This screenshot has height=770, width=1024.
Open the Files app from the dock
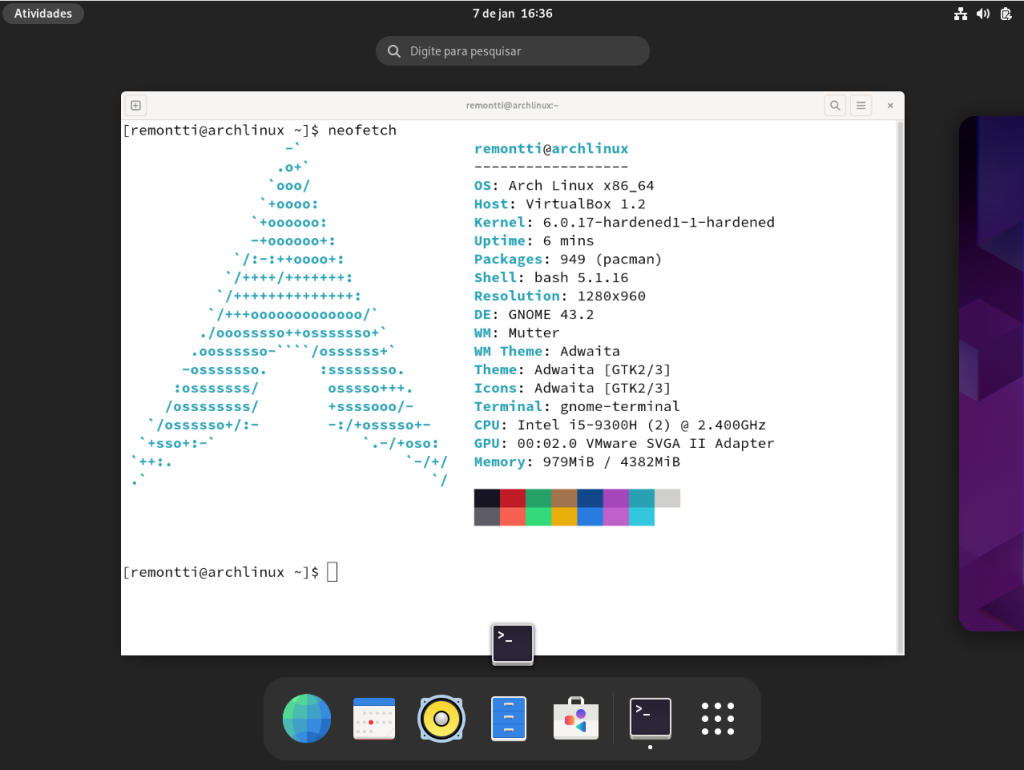point(510,718)
